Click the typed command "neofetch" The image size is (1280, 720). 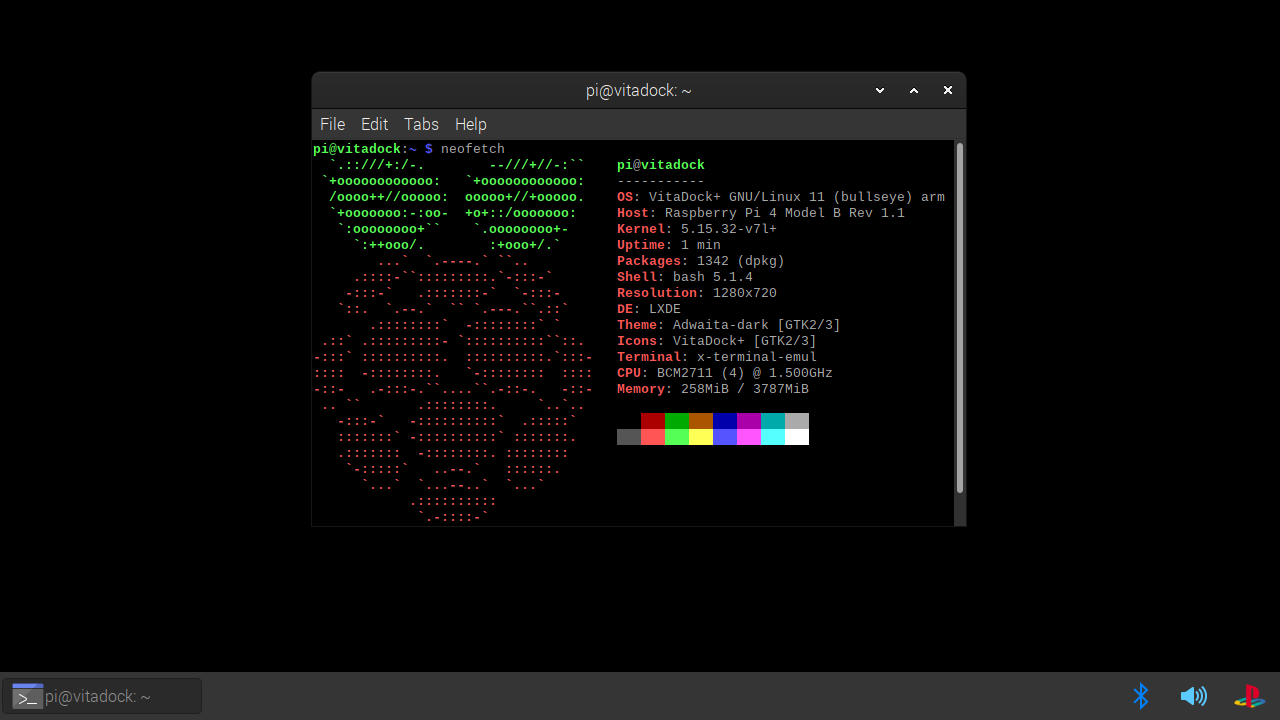click(473, 149)
